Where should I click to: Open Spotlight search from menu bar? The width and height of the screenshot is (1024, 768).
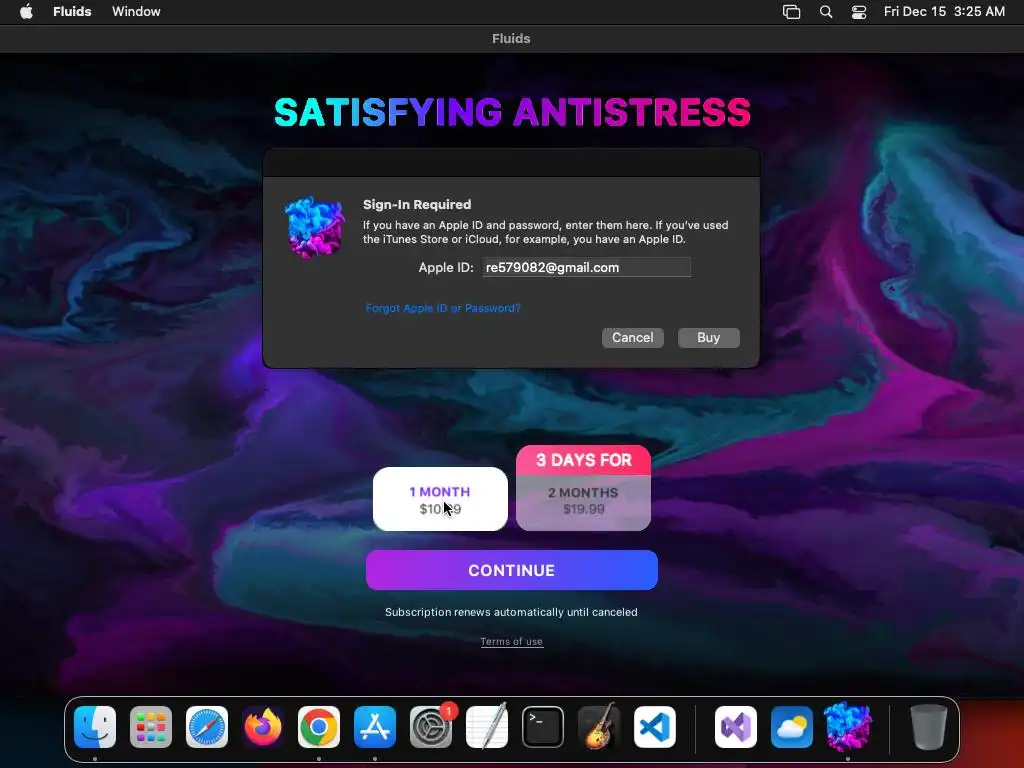coord(825,12)
